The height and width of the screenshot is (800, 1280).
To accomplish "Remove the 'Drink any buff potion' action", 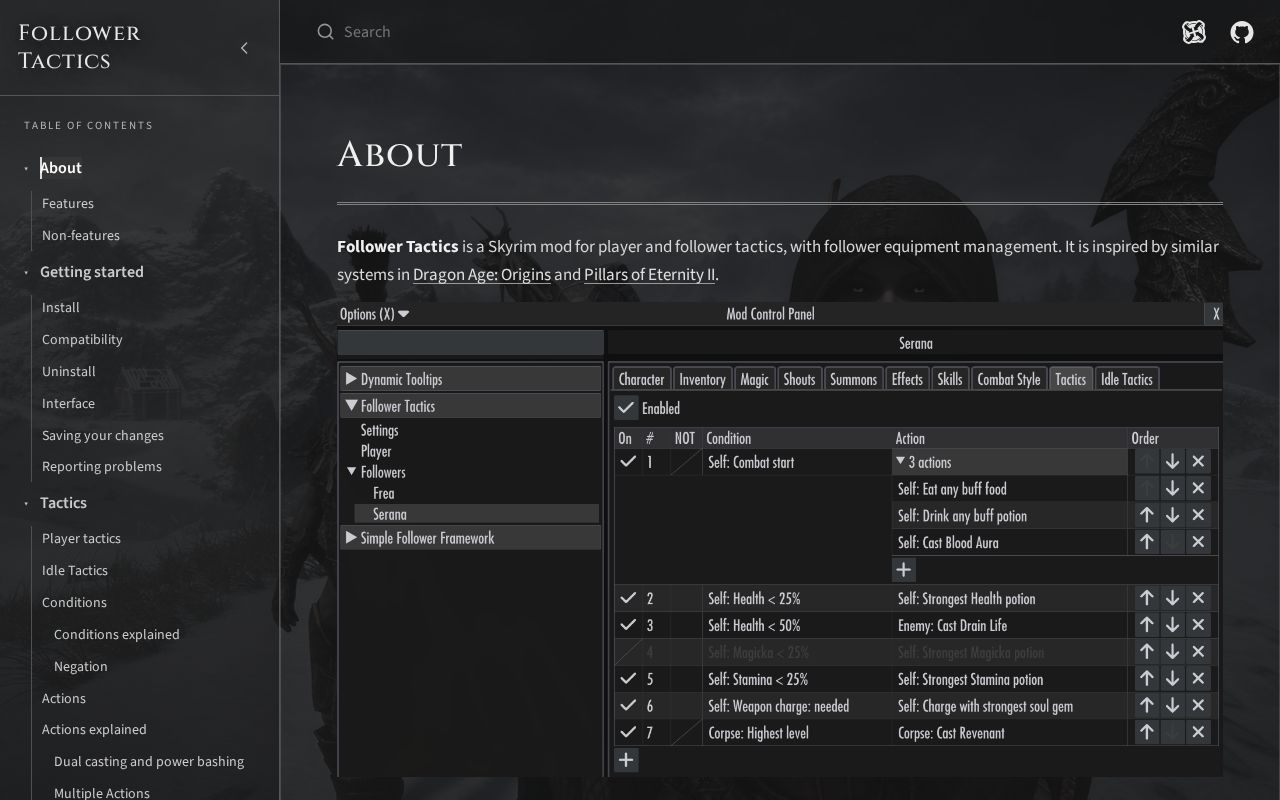I will (x=1198, y=515).
